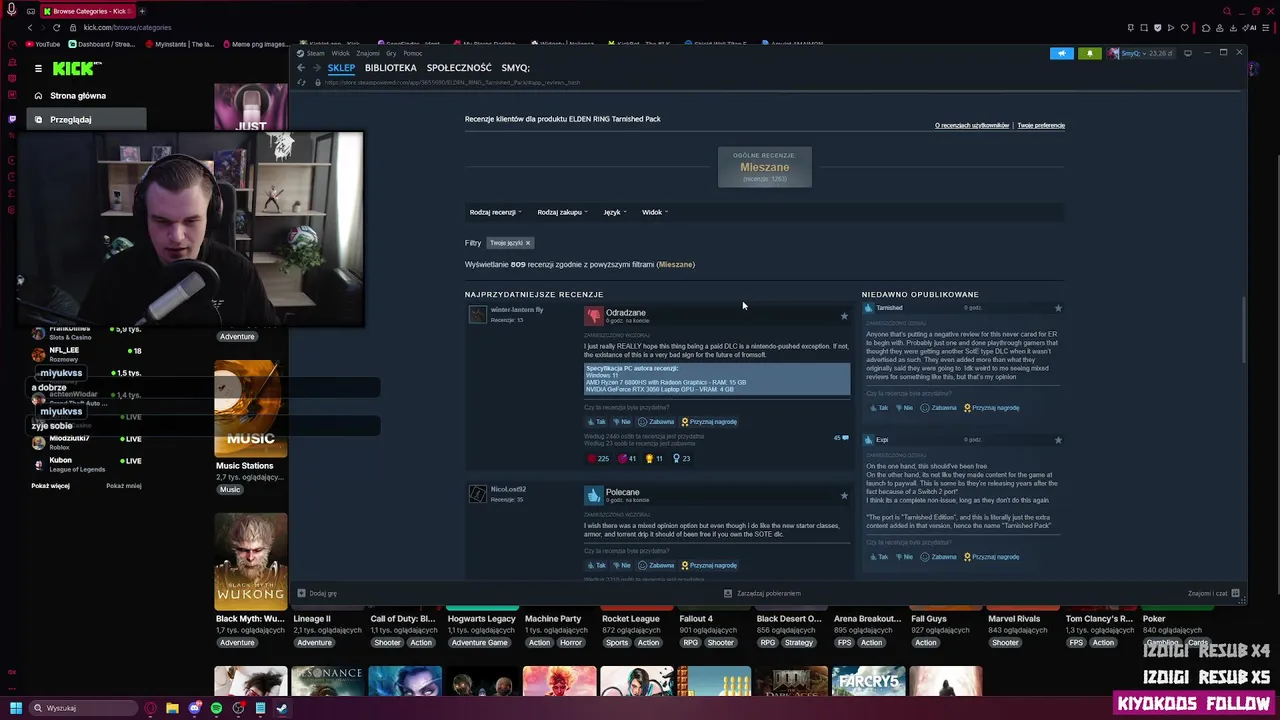1280x720 pixels.
Task: Expand the Język filter dropdown
Action: tap(614, 212)
